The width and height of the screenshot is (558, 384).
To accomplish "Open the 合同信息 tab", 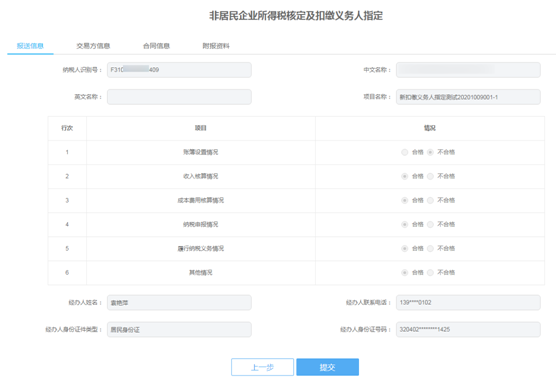I will (156, 46).
